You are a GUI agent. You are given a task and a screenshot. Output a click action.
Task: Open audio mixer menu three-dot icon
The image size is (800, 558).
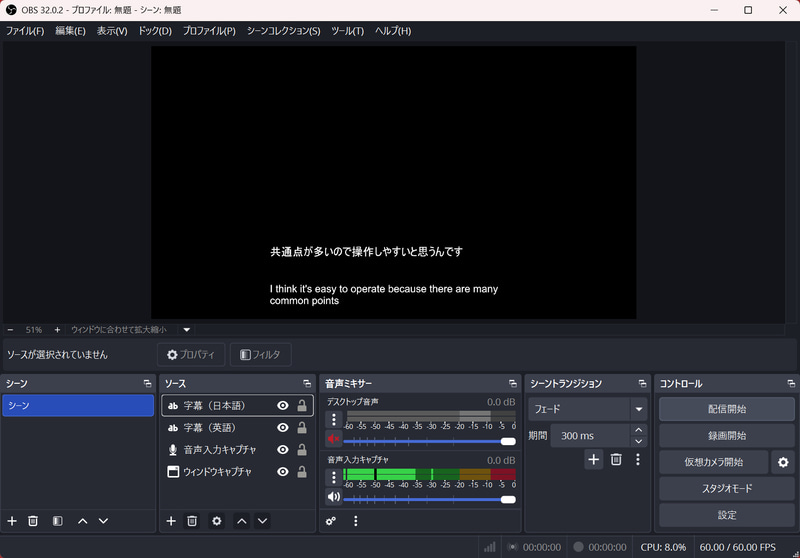coord(356,521)
